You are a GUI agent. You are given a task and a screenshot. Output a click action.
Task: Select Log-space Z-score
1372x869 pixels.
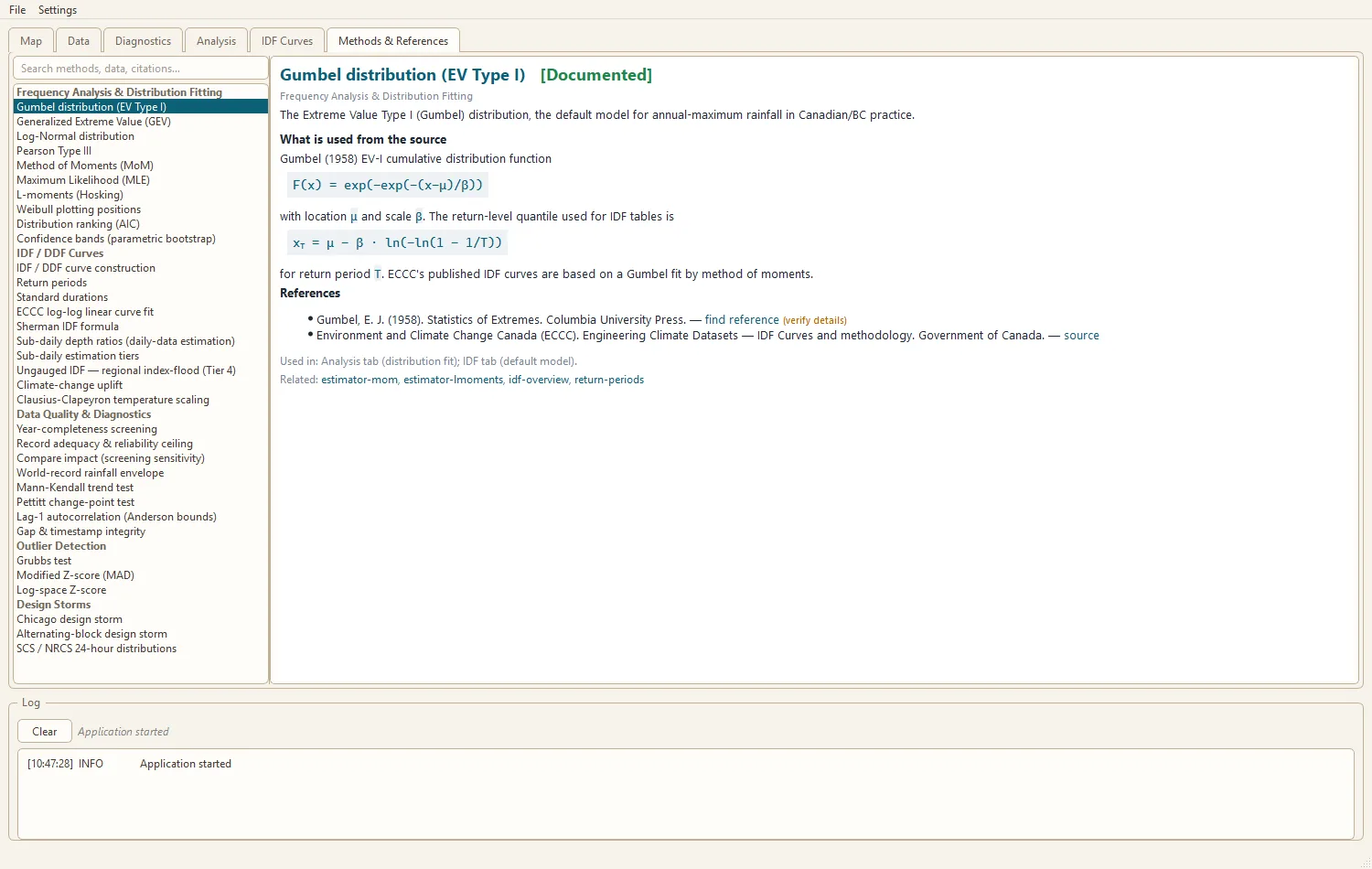pyautogui.click(x=141, y=590)
